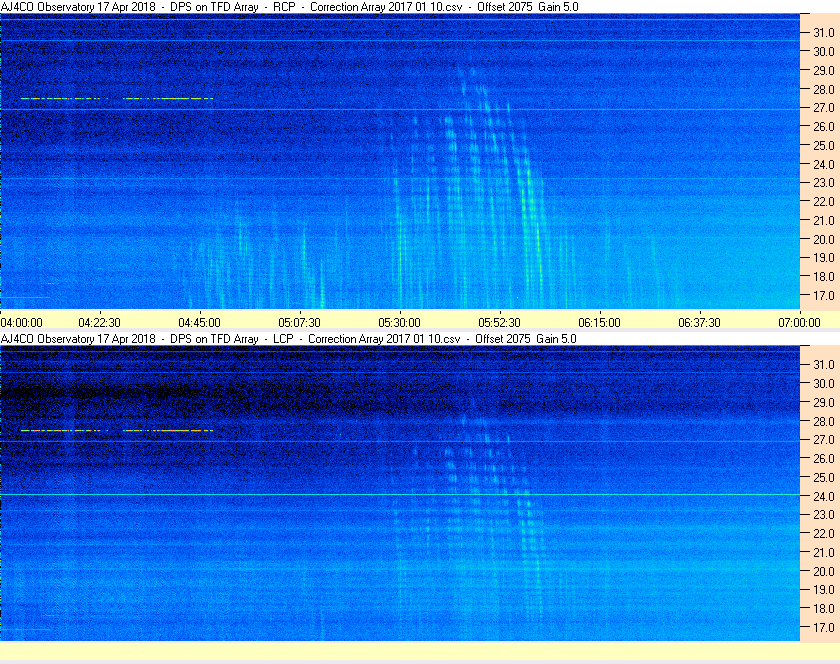Select the 06:37:30 time axis label

click(x=700, y=323)
